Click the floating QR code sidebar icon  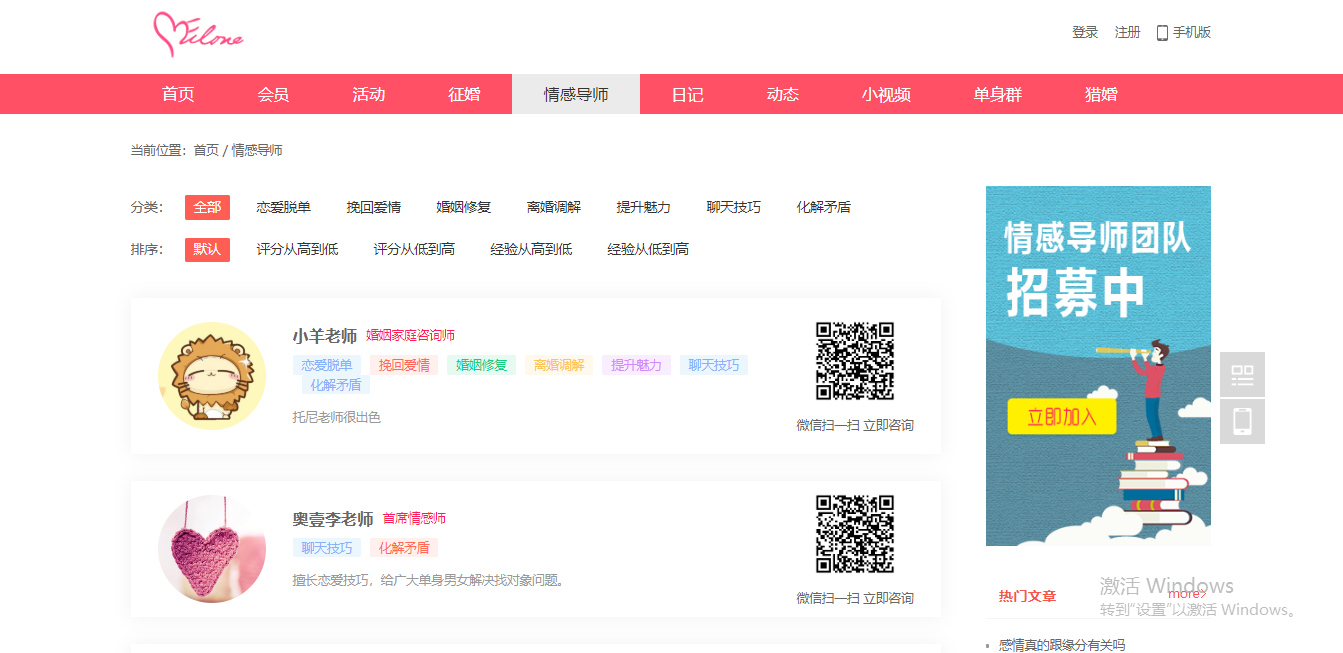click(1242, 375)
